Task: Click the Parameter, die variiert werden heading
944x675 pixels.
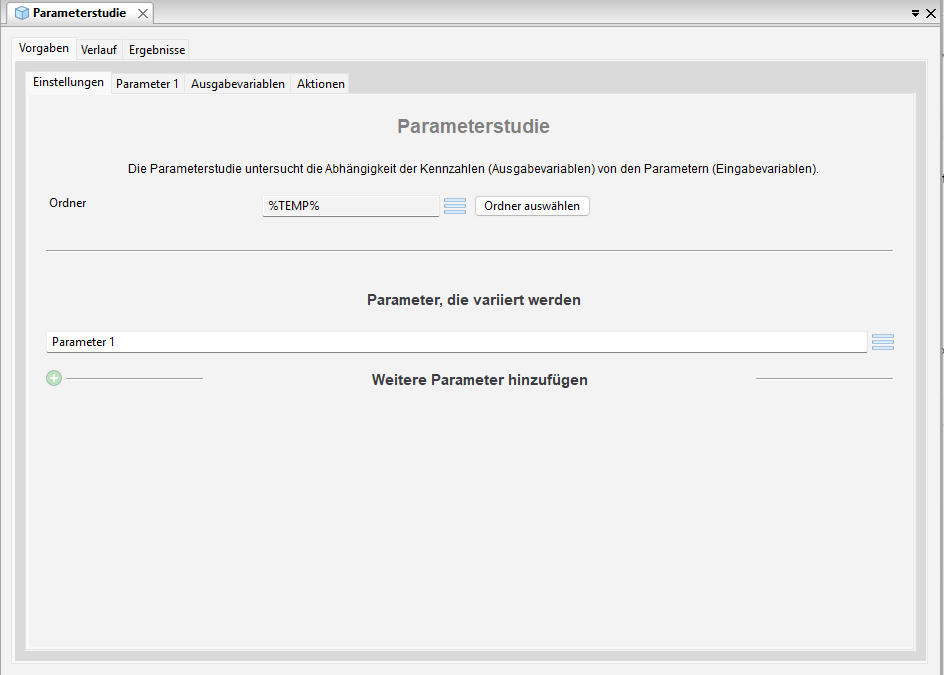Action: coord(473,300)
